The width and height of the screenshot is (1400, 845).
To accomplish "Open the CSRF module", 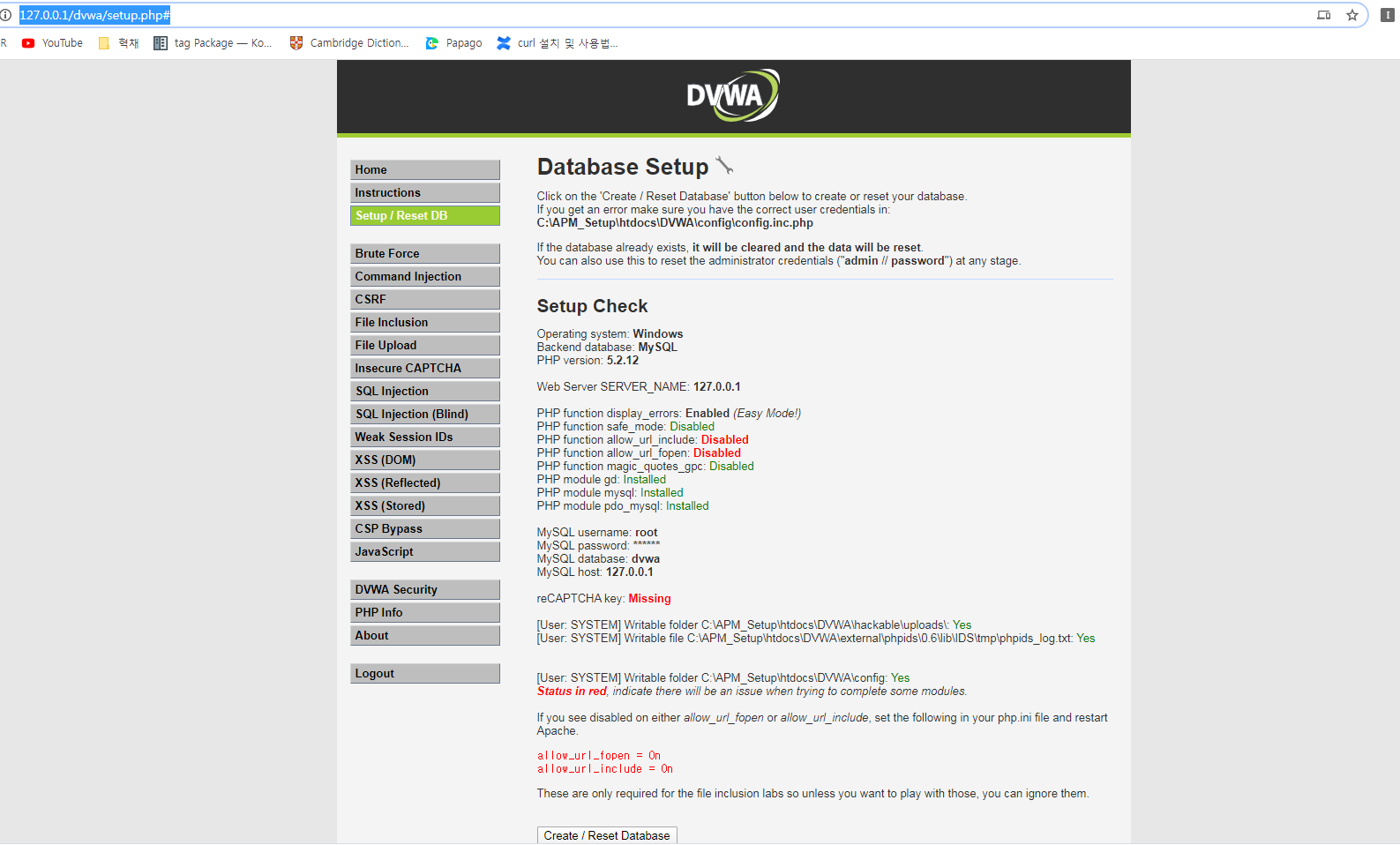I will click(425, 299).
